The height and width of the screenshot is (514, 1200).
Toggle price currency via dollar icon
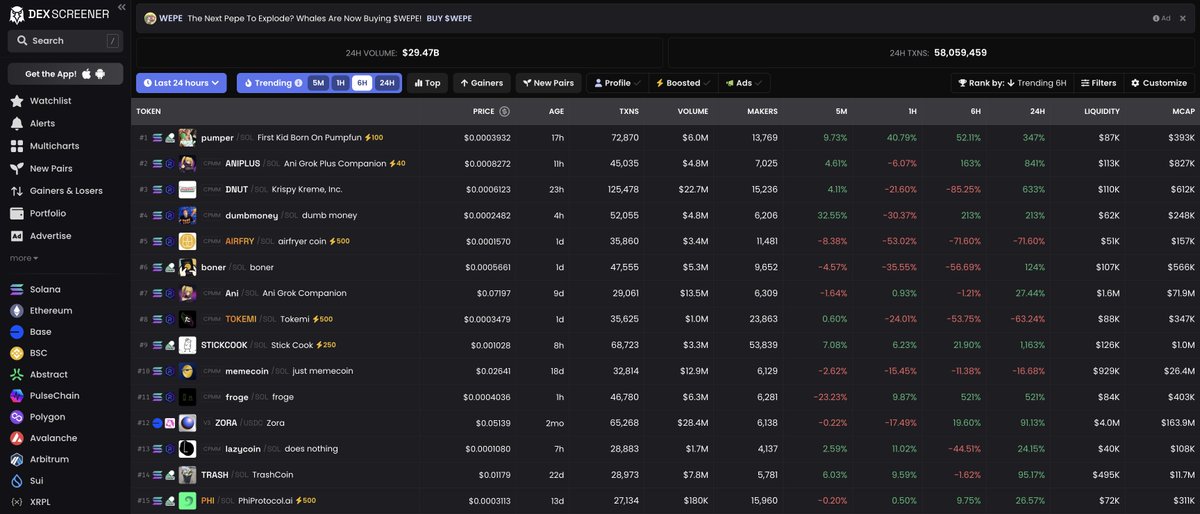[504, 111]
